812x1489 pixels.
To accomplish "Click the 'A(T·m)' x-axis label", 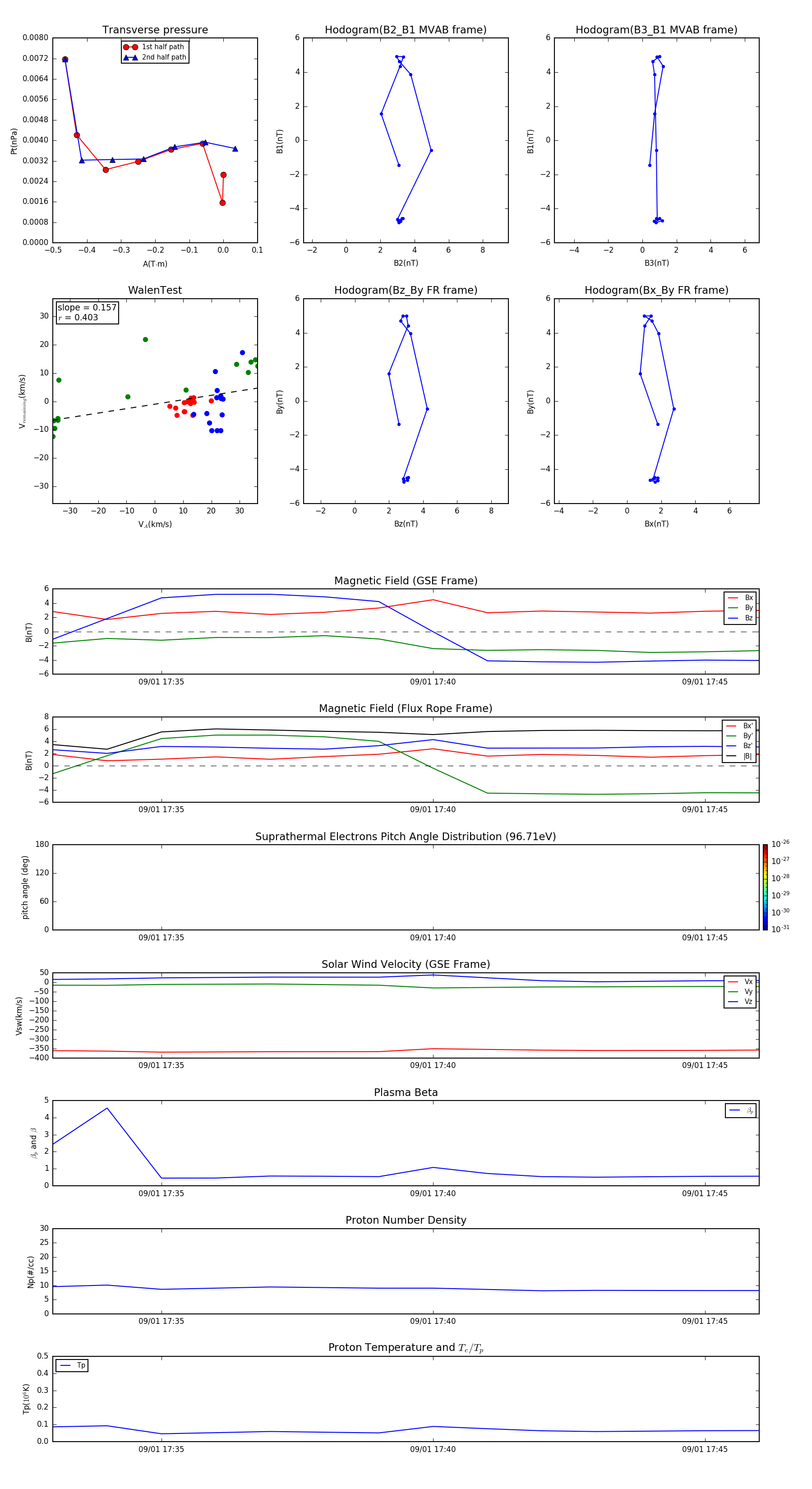I will point(155,264).
